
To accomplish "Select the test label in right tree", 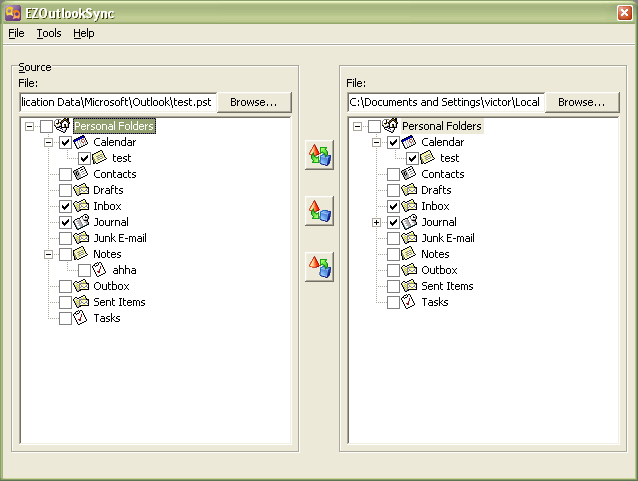I will (x=450, y=158).
